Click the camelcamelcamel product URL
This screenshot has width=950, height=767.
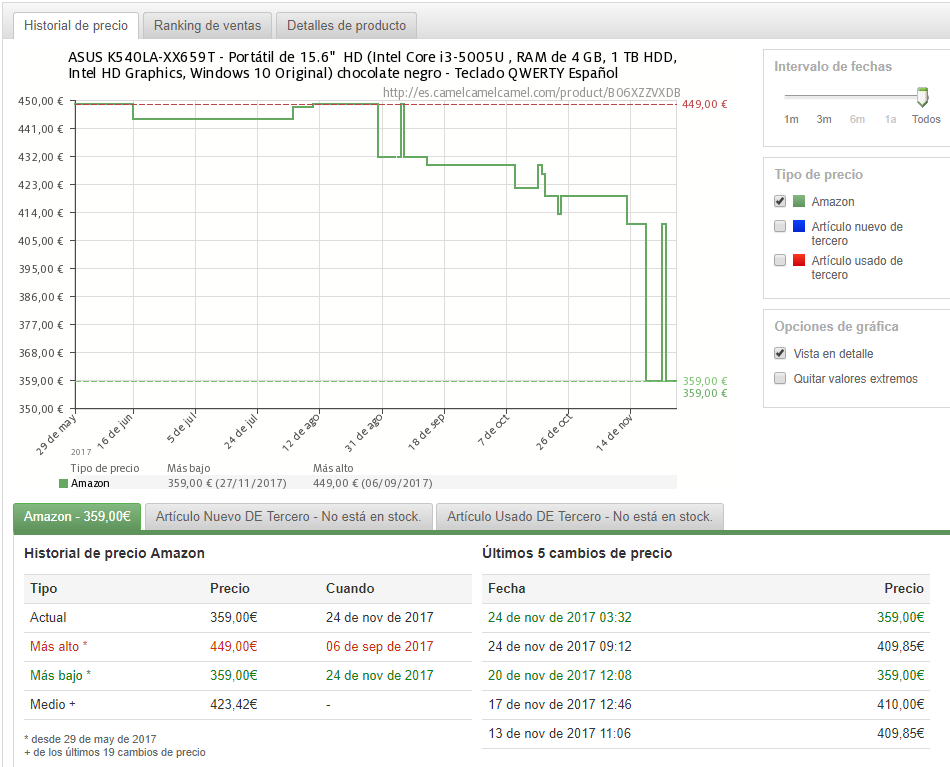point(531,92)
